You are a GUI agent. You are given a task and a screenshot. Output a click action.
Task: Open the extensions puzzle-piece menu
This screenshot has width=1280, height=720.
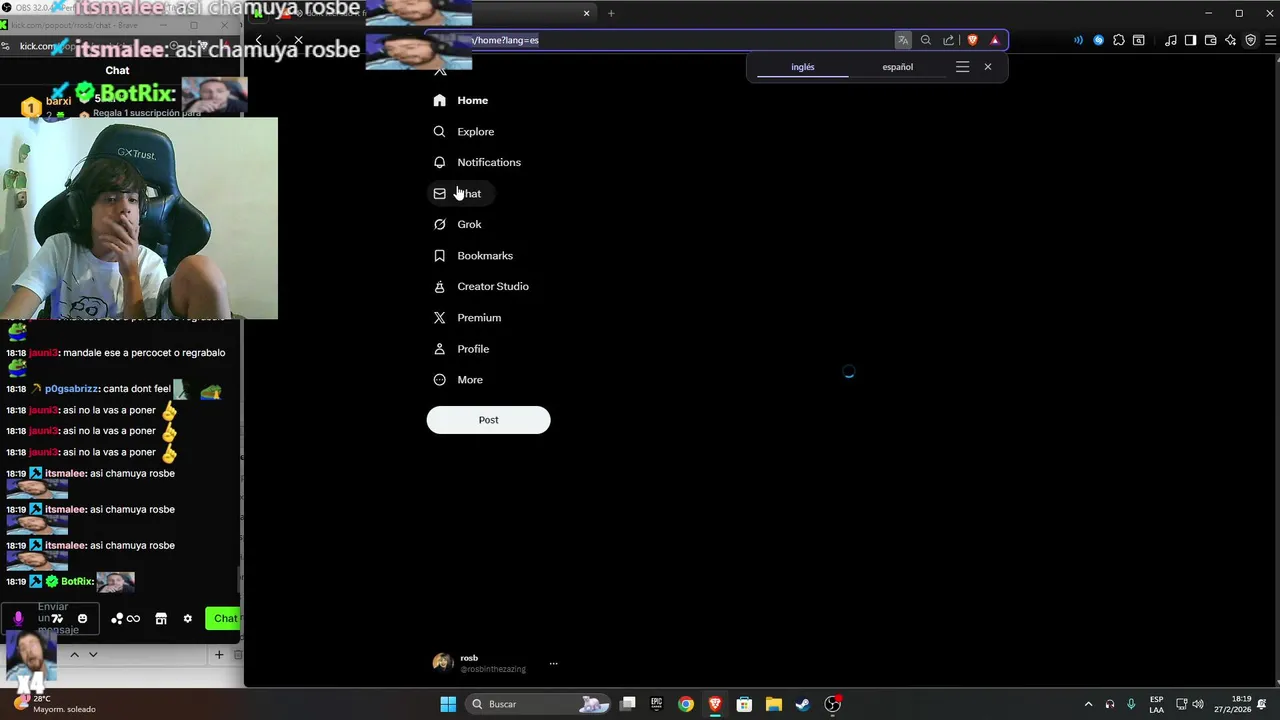click(x=1119, y=40)
